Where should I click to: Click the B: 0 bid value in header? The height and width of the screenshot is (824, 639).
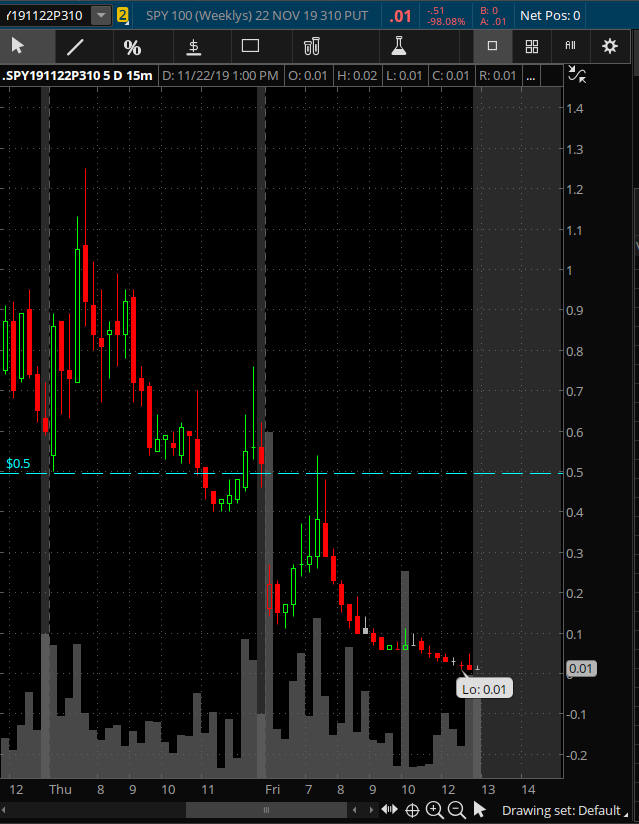pyautogui.click(x=489, y=11)
